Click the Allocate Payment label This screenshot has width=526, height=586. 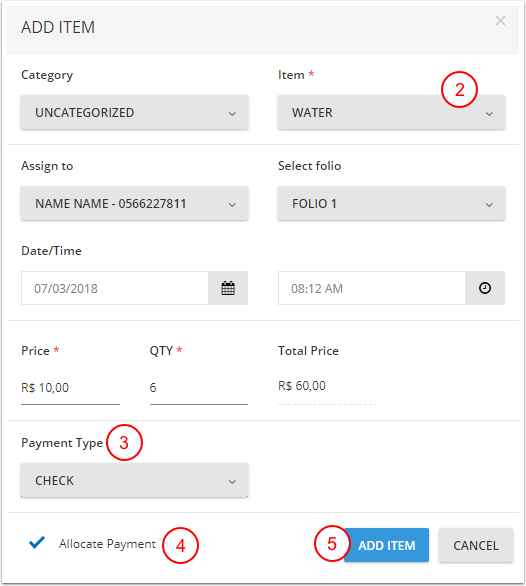pos(107,544)
